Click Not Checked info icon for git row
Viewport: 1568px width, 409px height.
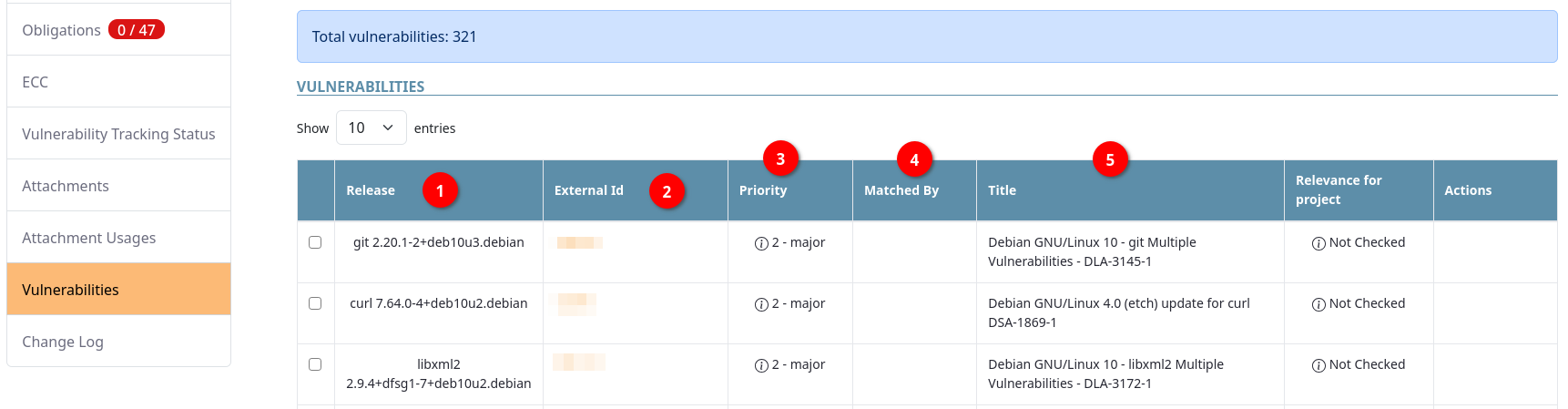[x=1319, y=243]
